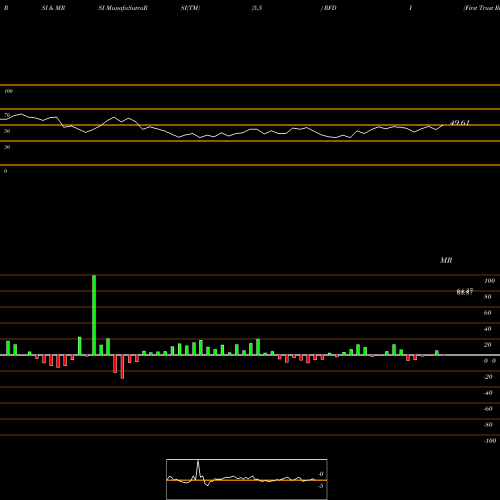Click the -20 label on the MR axis
Screen dimensions: 500x500
click(488, 377)
